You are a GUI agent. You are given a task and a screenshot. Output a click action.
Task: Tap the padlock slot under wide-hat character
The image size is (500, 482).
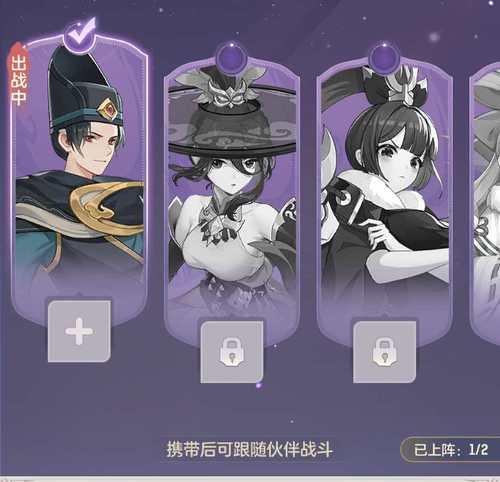pos(232,352)
